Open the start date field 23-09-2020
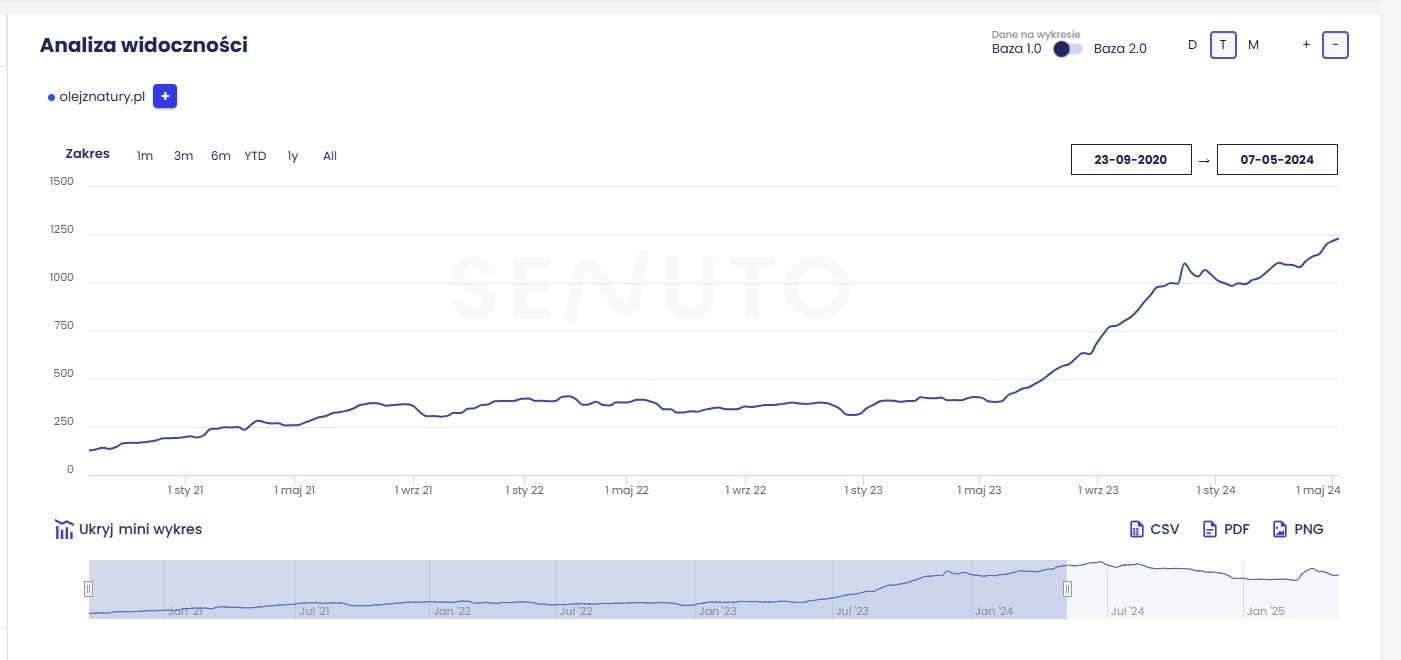The image size is (1401, 660). [x=1131, y=159]
